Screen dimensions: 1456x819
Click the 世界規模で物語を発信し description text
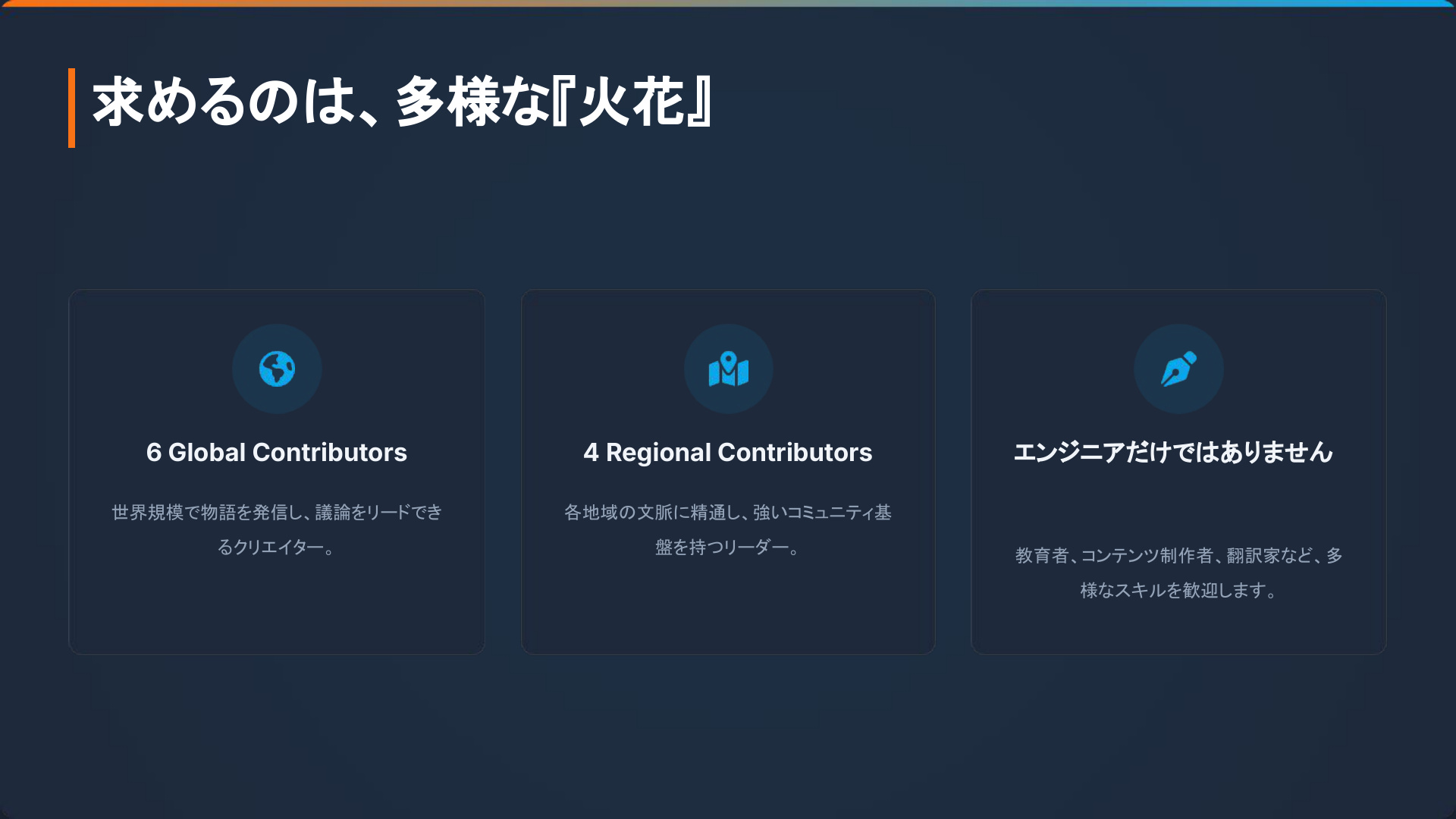(x=277, y=513)
